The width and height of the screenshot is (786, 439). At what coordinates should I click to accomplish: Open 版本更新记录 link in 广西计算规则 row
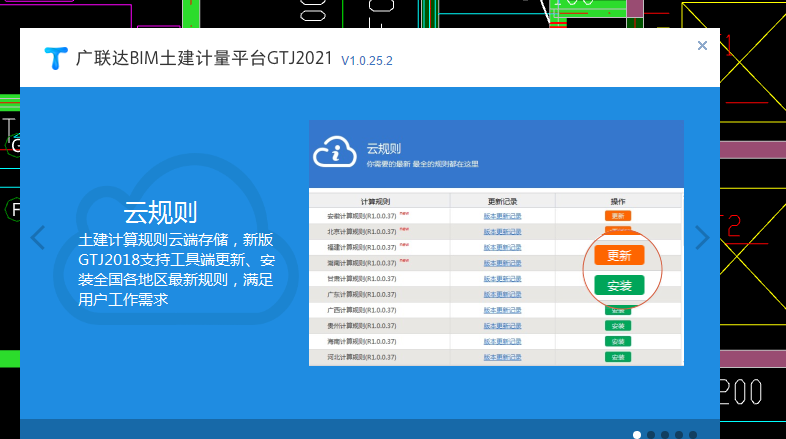[502, 310]
